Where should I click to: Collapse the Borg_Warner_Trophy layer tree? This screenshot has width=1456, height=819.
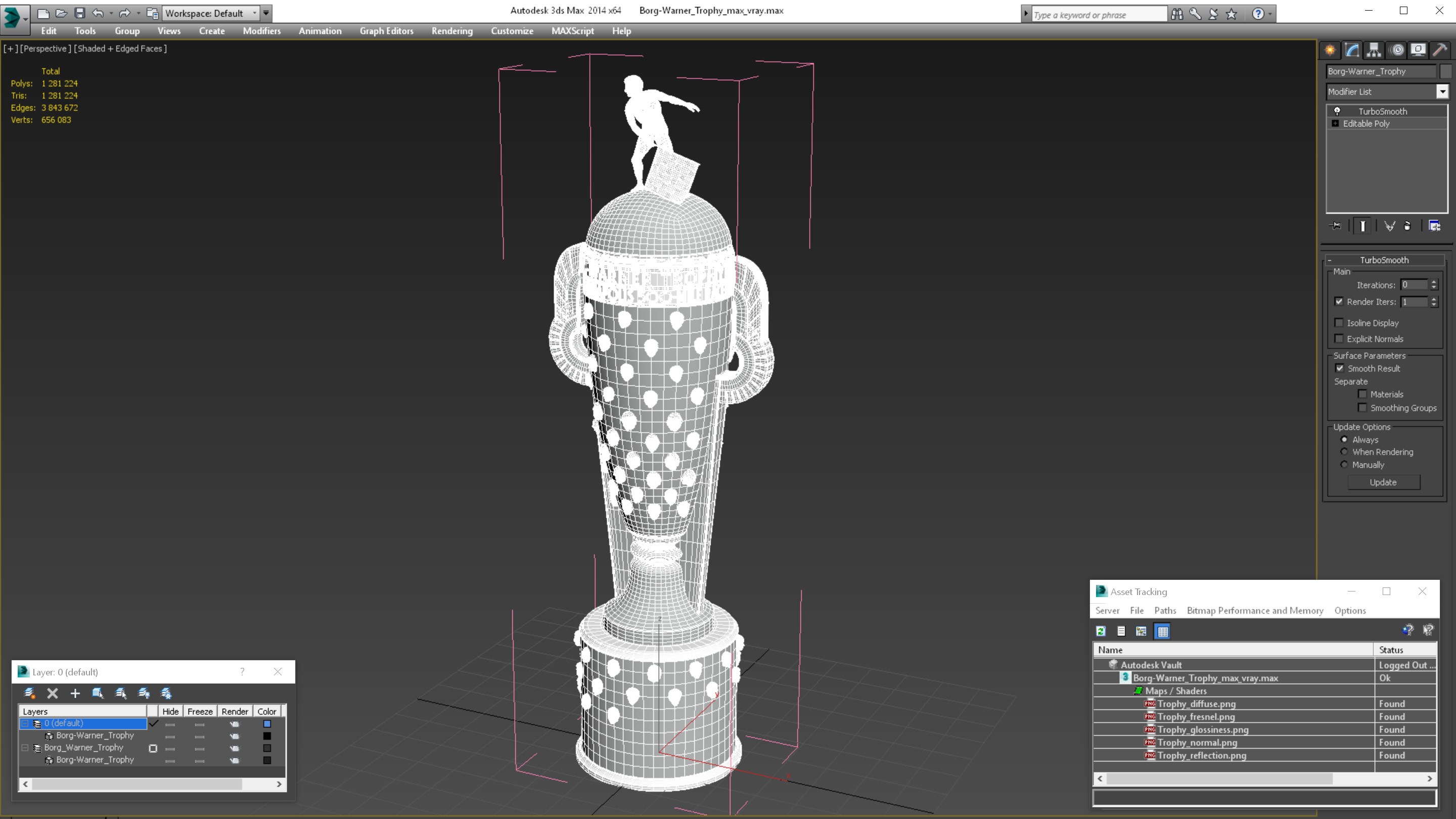pos(25,748)
